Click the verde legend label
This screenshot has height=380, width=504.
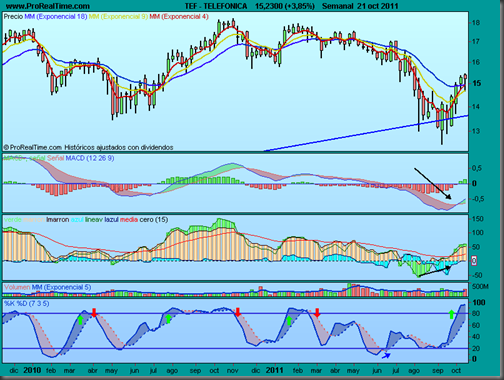click(x=13, y=220)
